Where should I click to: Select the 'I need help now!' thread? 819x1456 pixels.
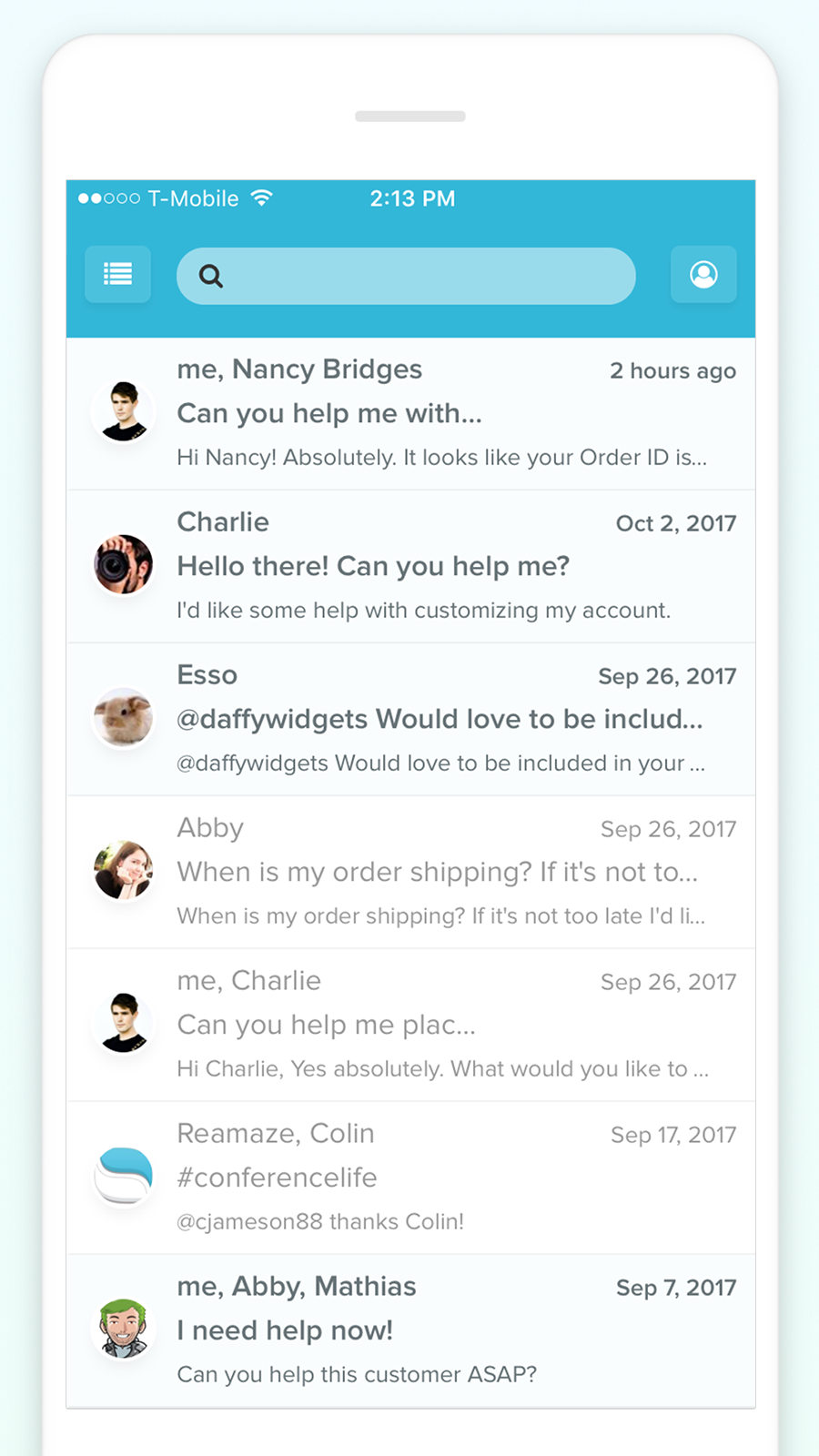(x=410, y=1331)
